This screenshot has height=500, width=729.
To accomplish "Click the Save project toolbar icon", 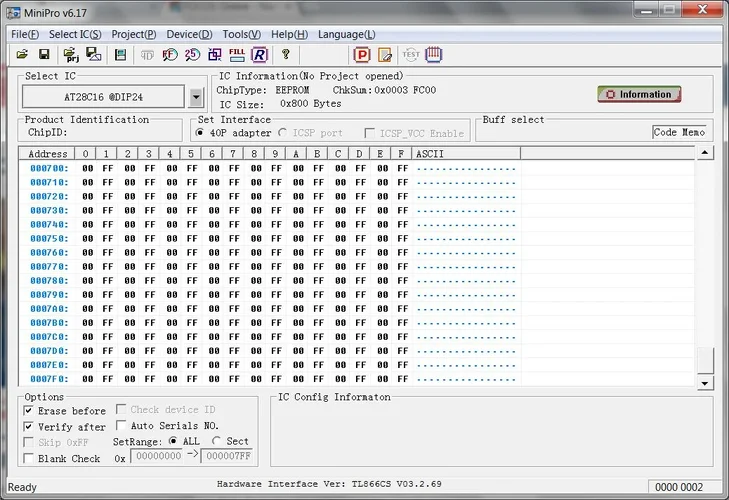I will (x=93, y=54).
